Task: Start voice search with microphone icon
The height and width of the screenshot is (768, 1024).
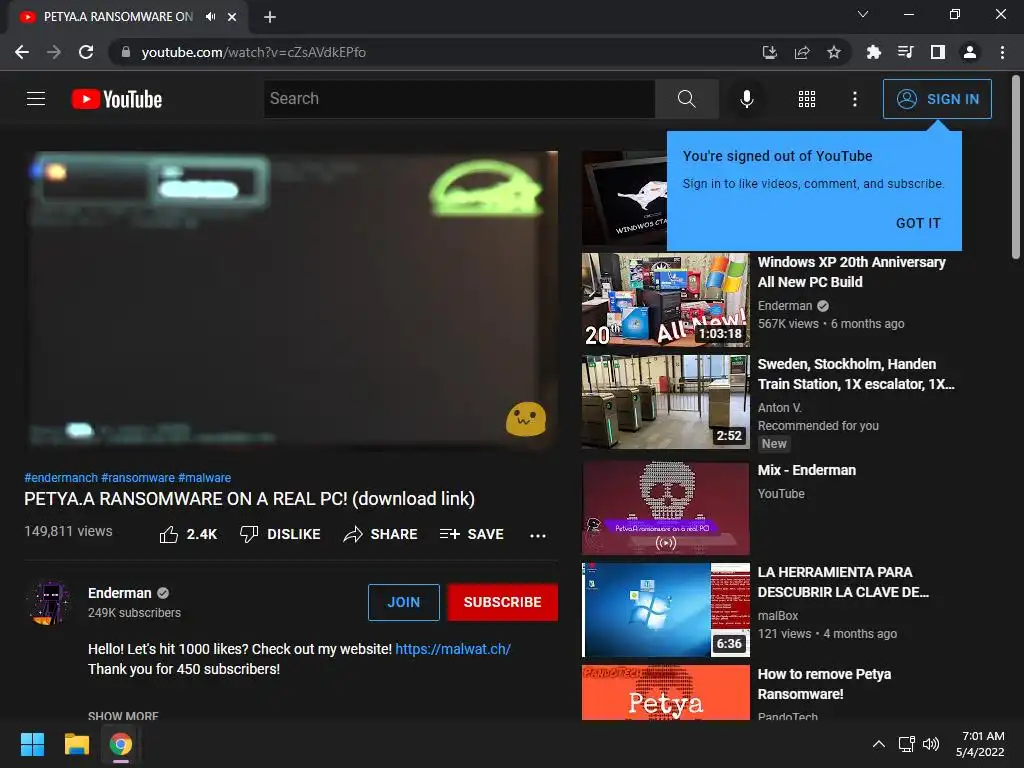Action: [746, 99]
